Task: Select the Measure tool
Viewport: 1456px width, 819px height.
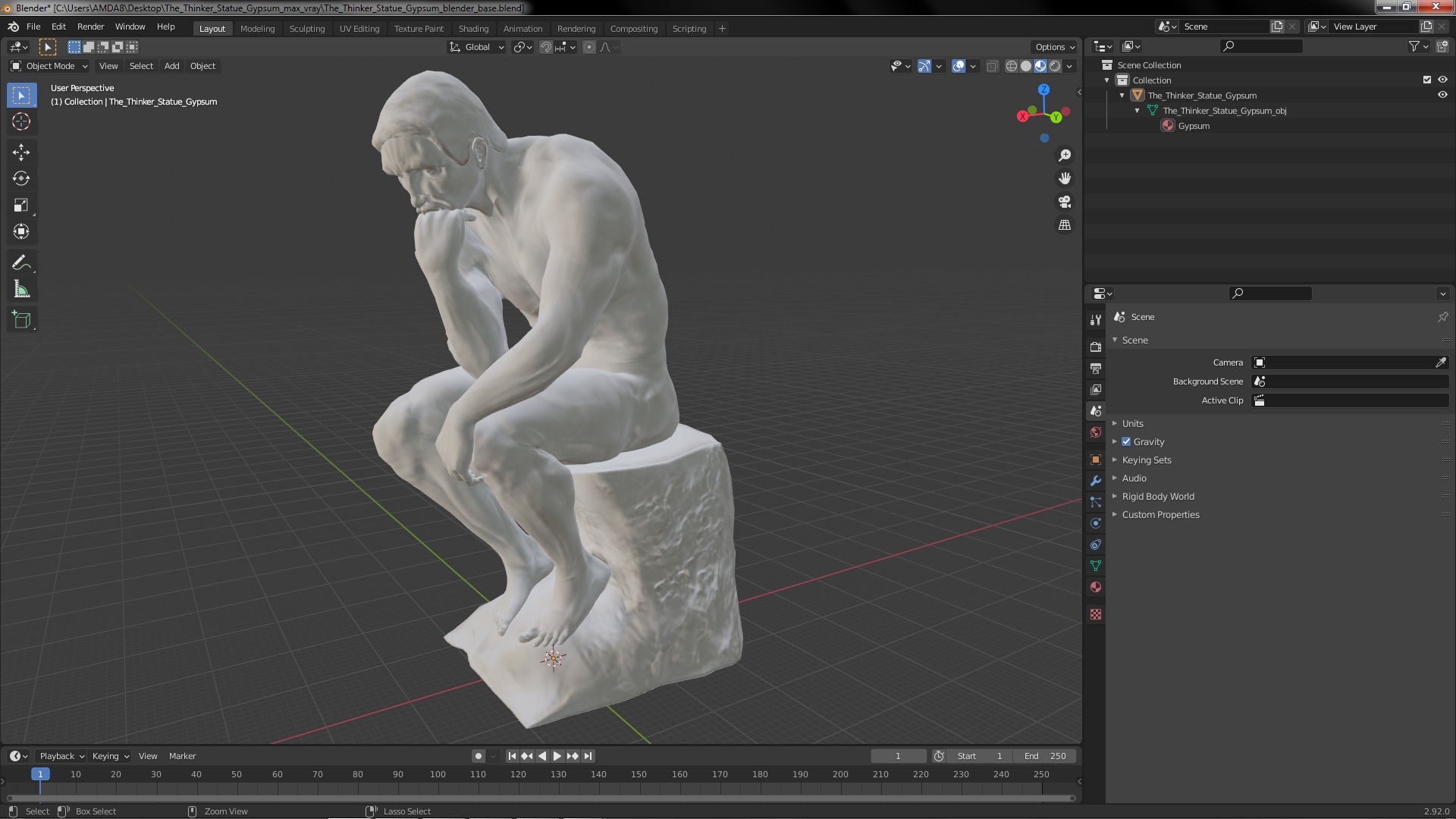Action: [21, 290]
